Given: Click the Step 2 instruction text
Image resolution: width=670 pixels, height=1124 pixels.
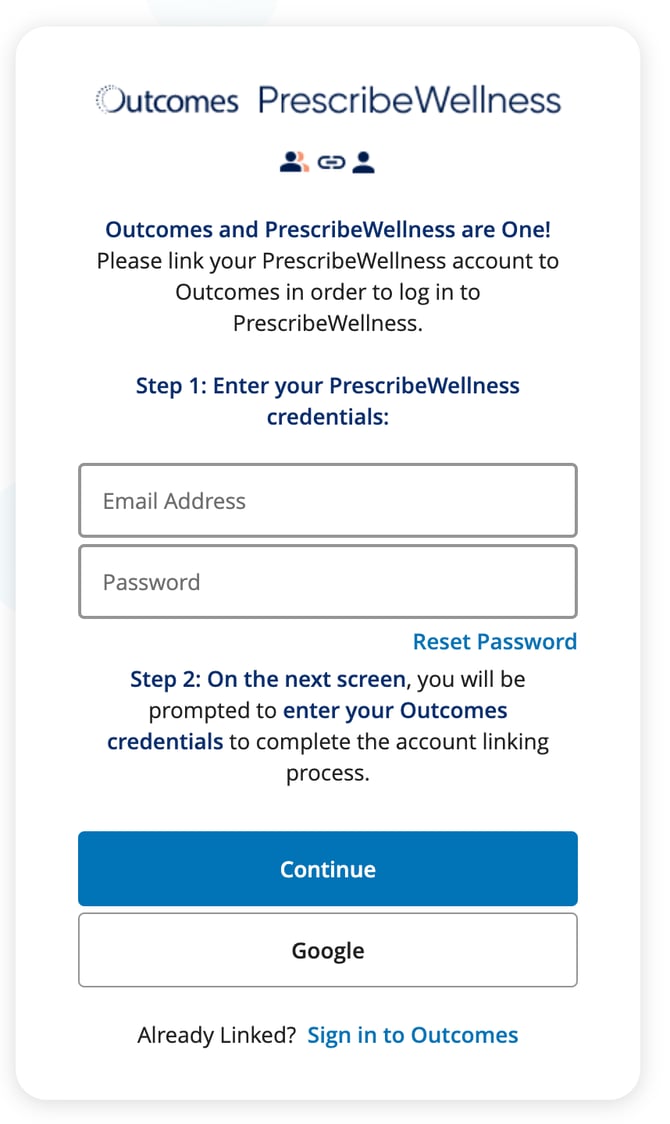Looking at the screenshot, I should [x=328, y=725].
